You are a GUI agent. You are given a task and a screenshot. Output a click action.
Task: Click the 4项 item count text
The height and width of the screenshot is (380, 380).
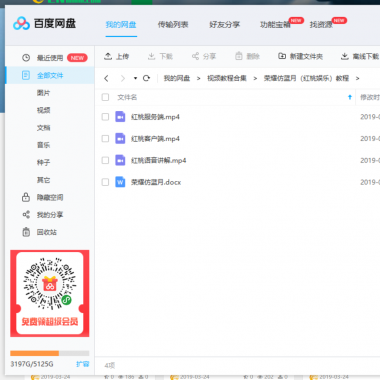(110, 365)
